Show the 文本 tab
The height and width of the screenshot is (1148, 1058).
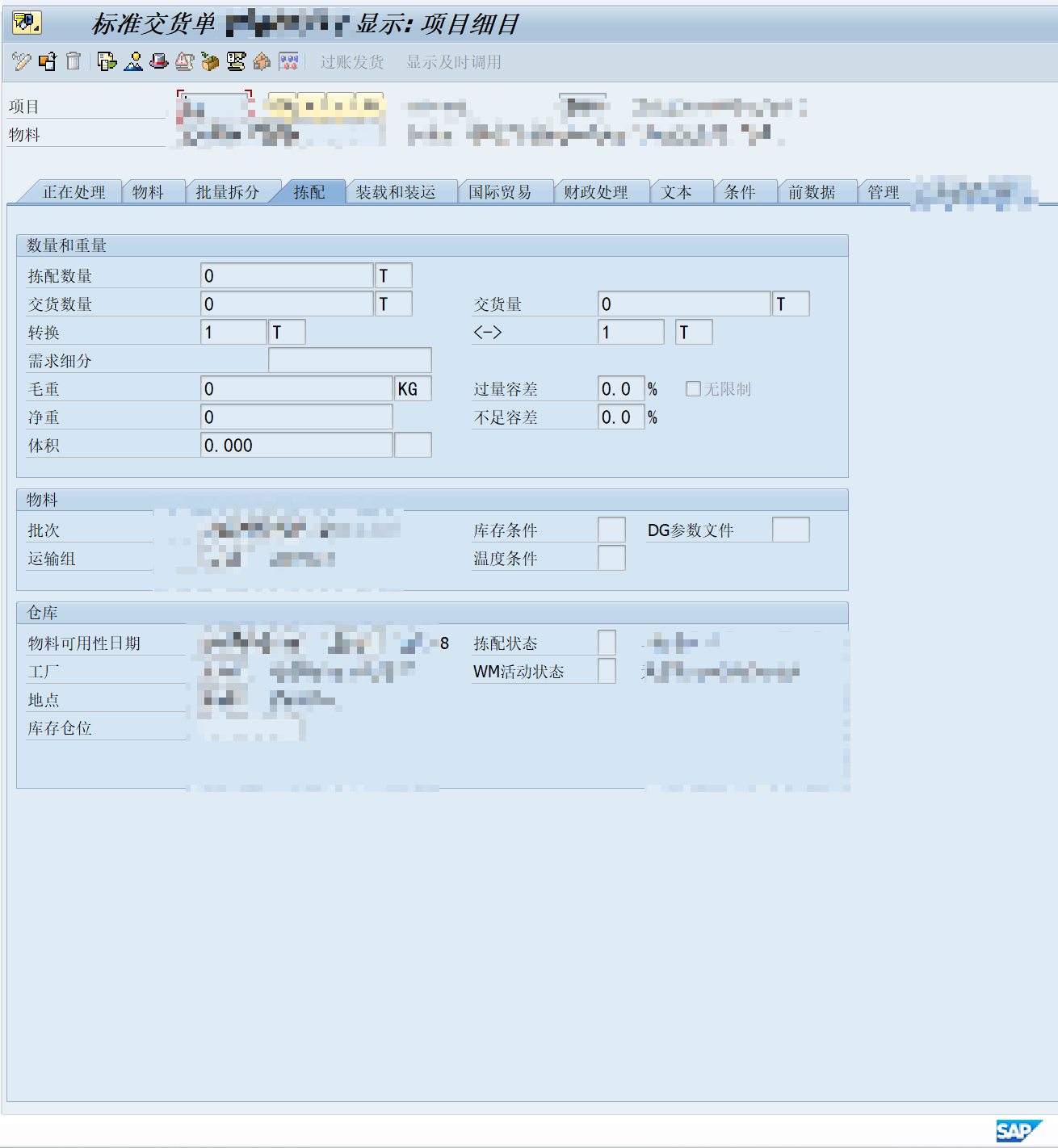coord(677,192)
